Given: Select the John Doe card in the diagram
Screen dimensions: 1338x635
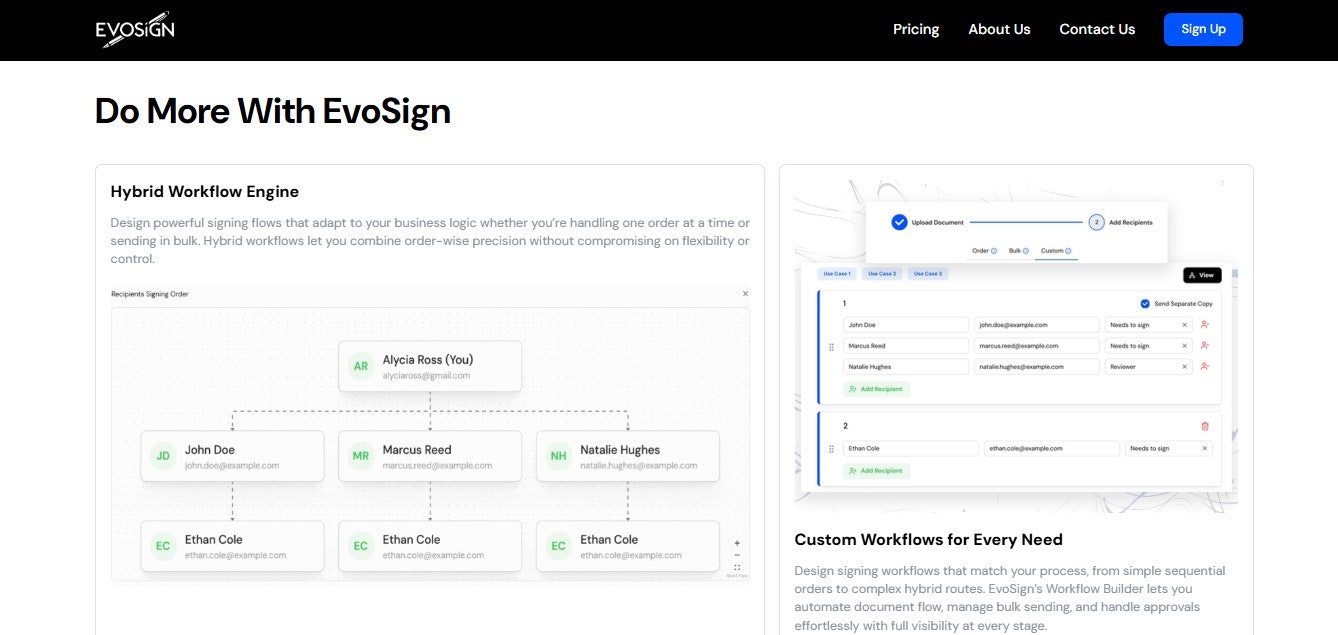Looking at the screenshot, I should coord(232,456).
